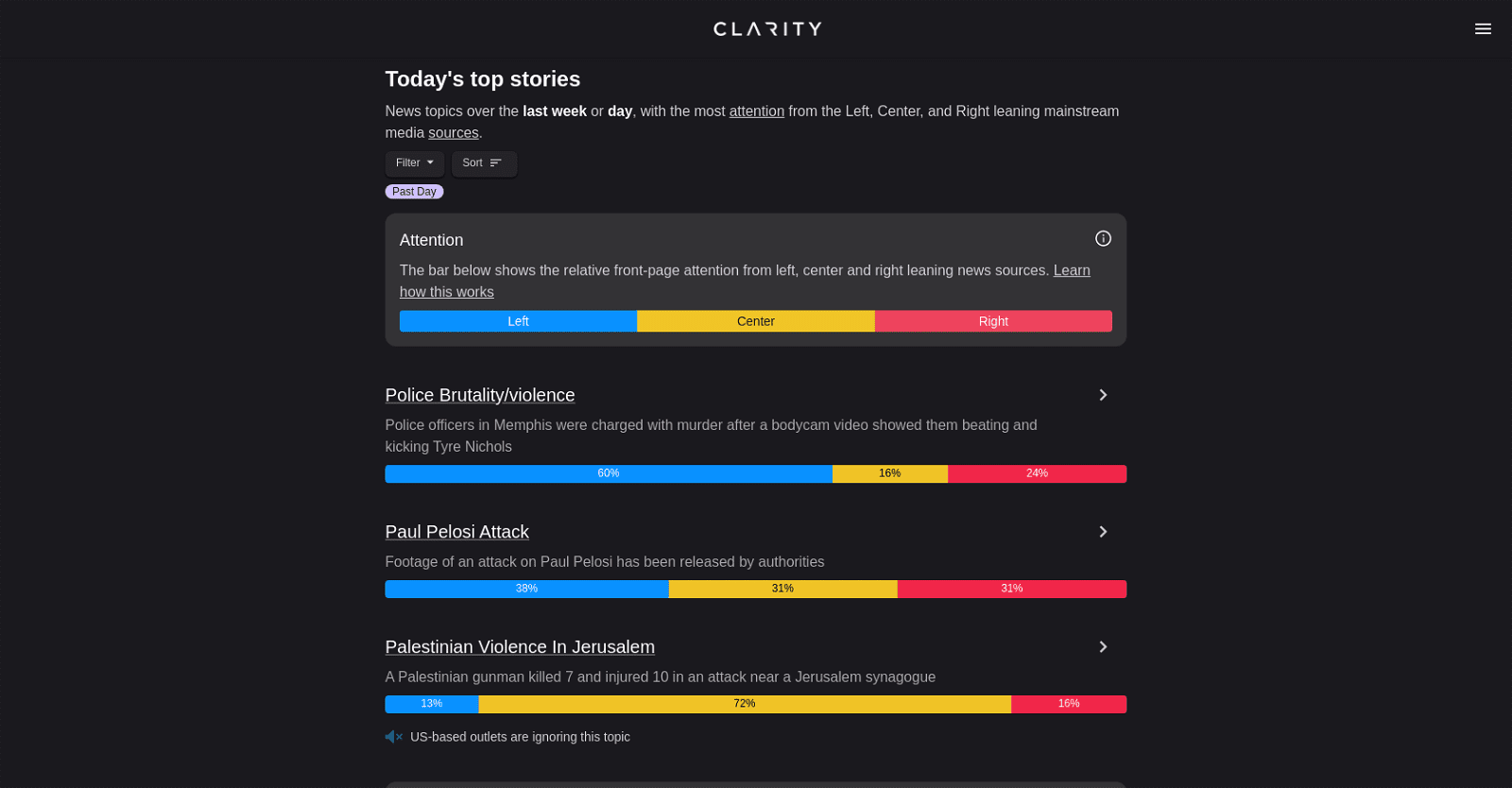The image size is (1512, 788).
Task: Click the blue Left legend segment
Action: 518,321
